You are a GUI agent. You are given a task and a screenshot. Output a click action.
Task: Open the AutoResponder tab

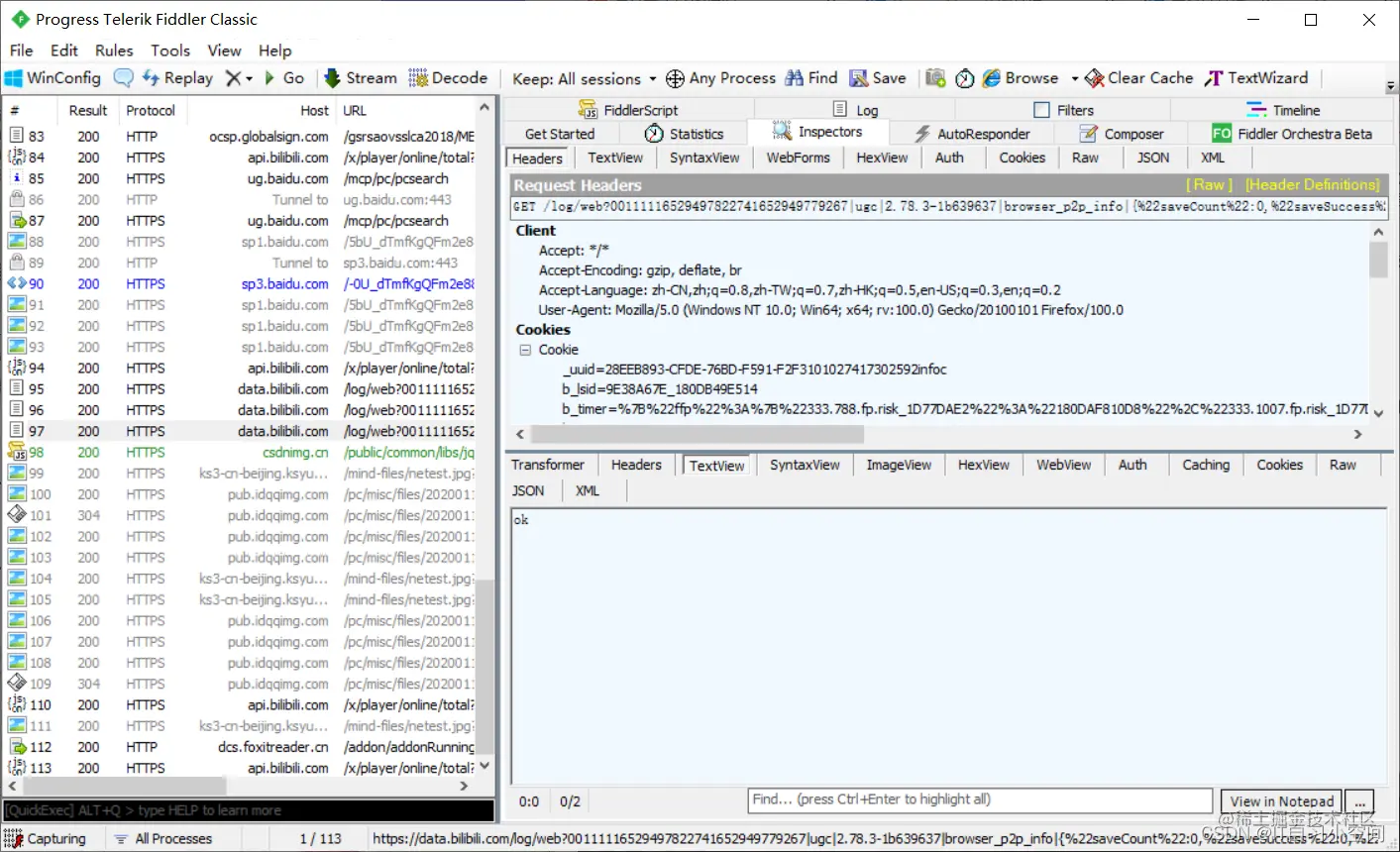tap(972, 134)
